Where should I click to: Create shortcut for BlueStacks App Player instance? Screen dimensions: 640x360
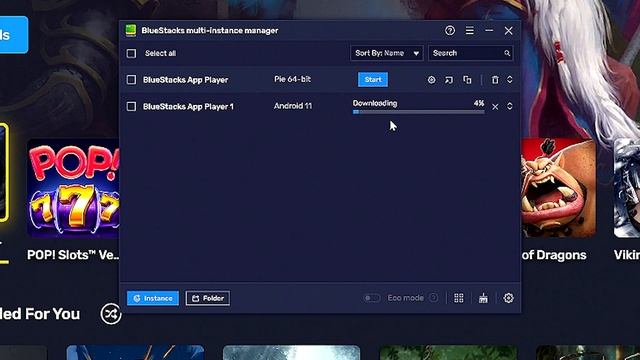449,80
